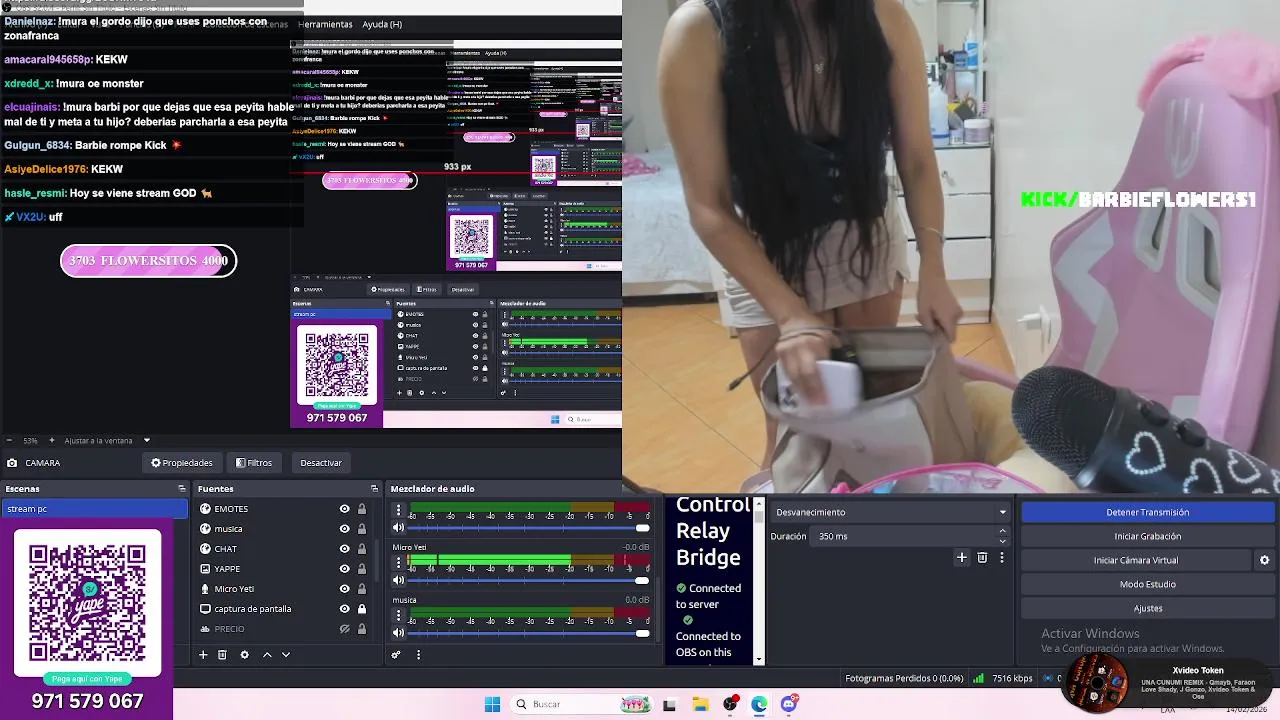Toggle lock on the EMOTES source
This screenshot has width=1280, height=720.
[x=362, y=509]
